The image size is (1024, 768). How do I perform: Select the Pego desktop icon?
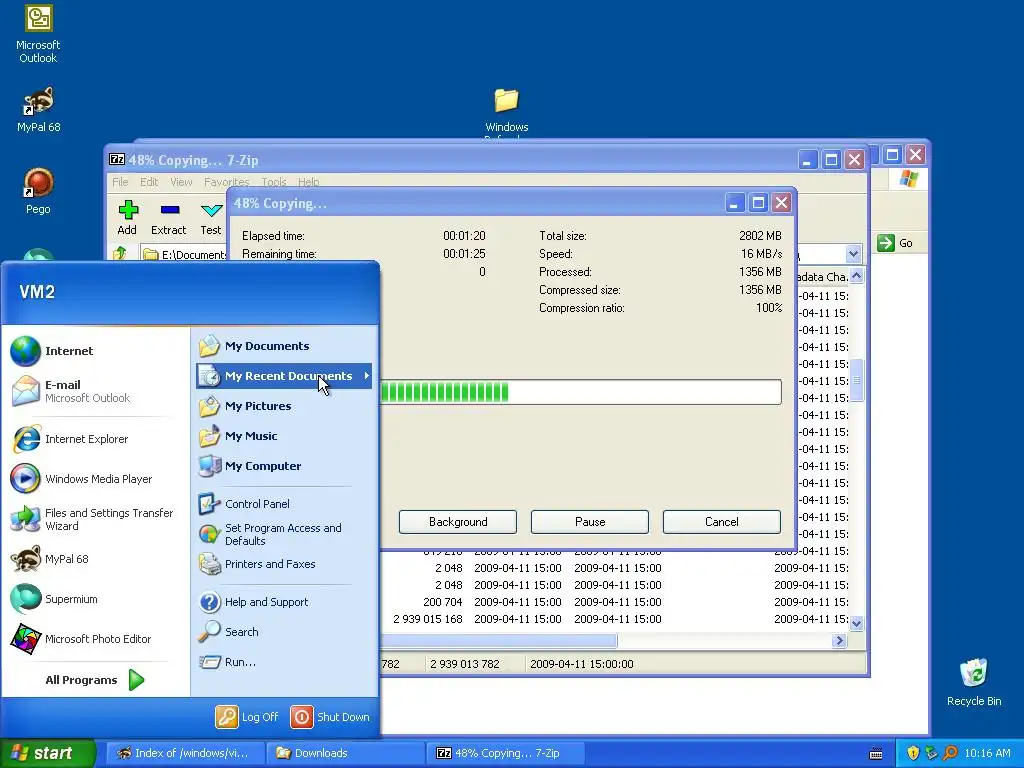click(38, 191)
